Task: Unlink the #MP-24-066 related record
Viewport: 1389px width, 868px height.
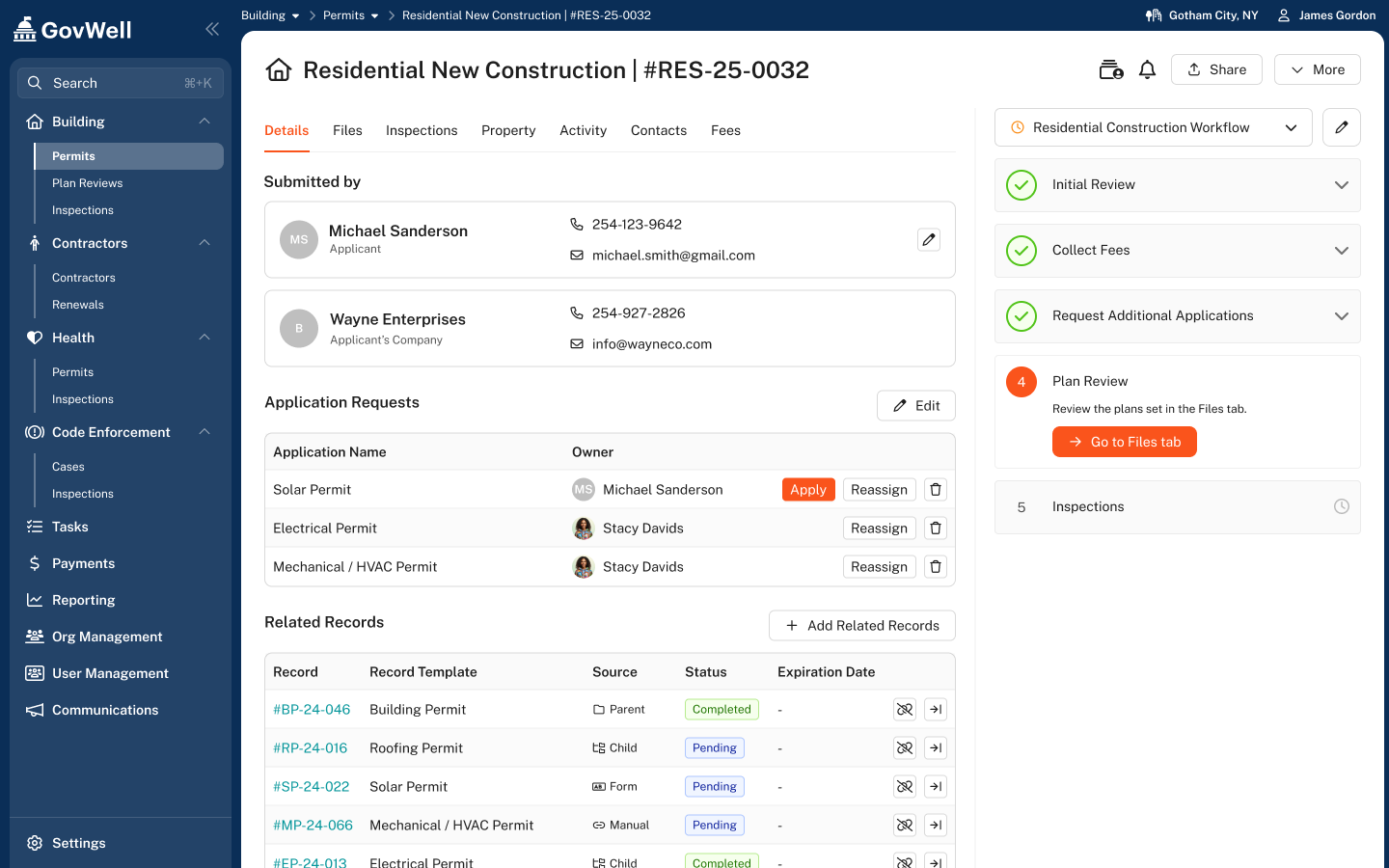Action: 904,826
